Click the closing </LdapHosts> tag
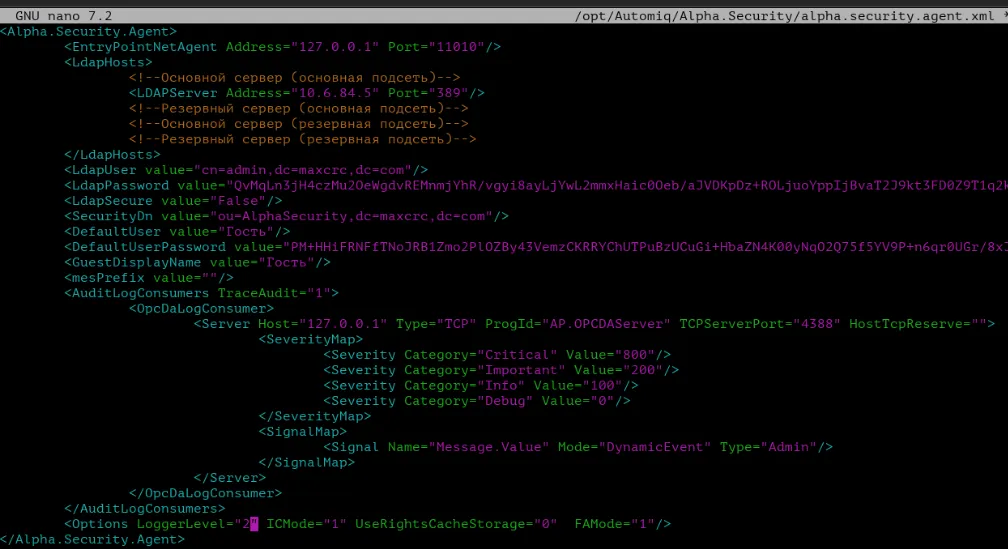 point(112,155)
